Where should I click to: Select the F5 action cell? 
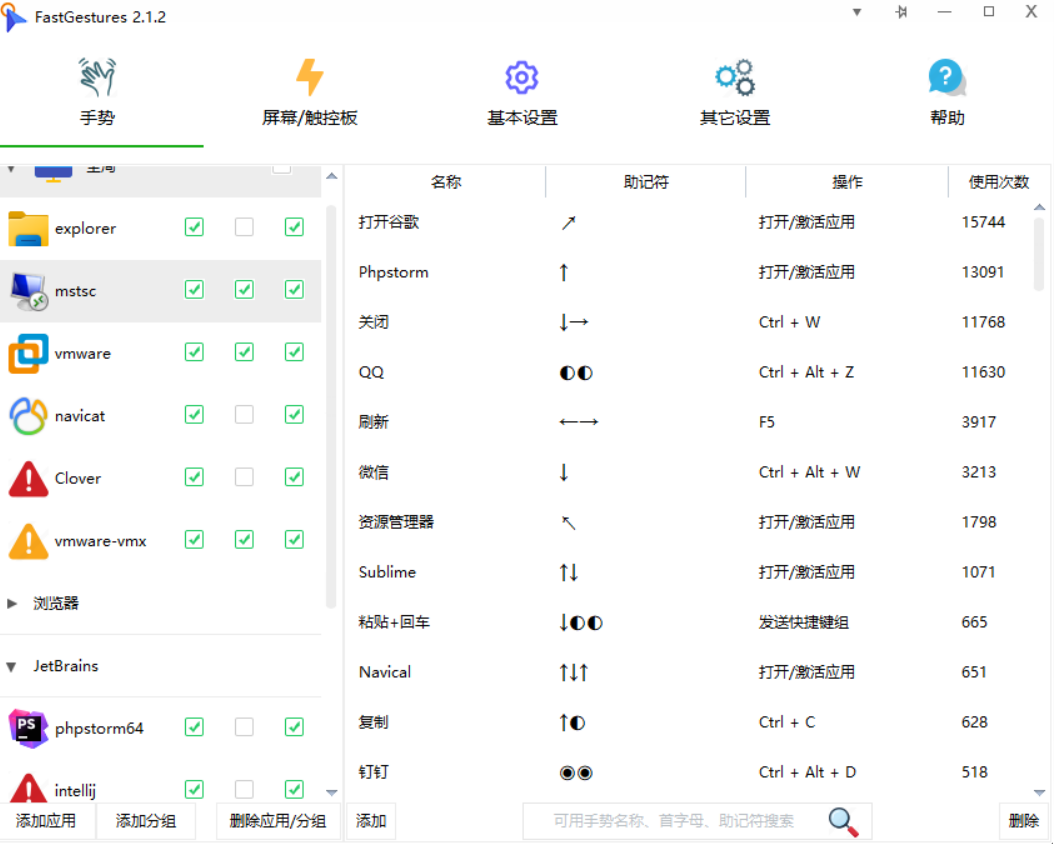tap(766, 422)
